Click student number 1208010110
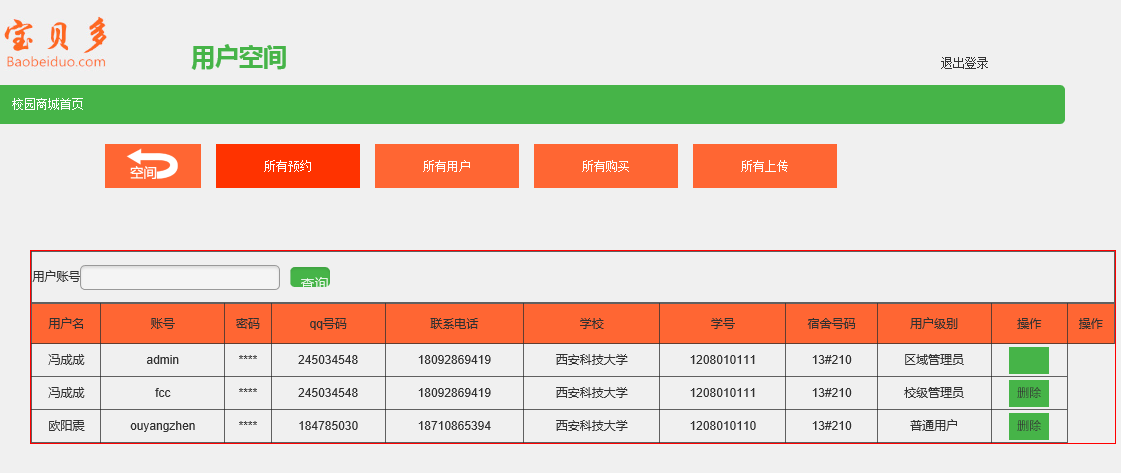 tap(723, 426)
